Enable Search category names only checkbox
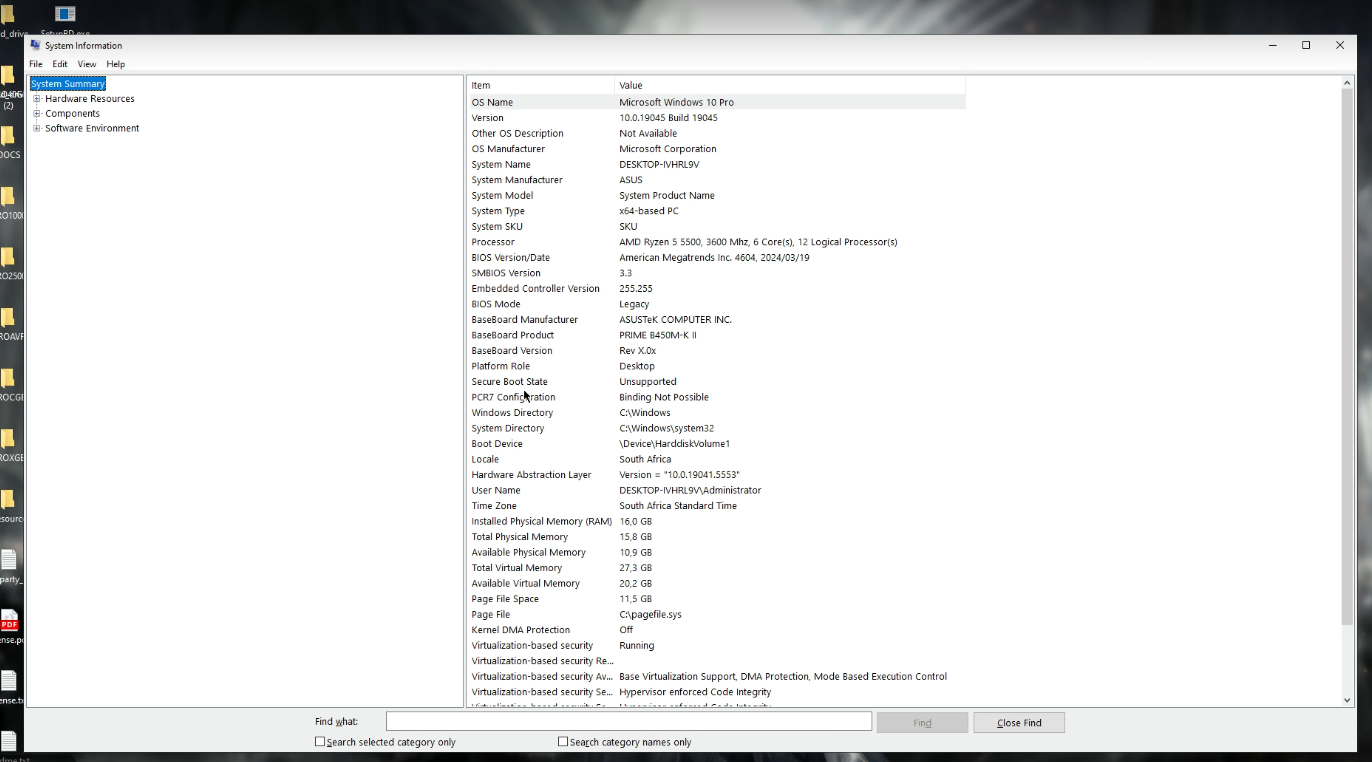1372x762 pixels. coord(563,742)
